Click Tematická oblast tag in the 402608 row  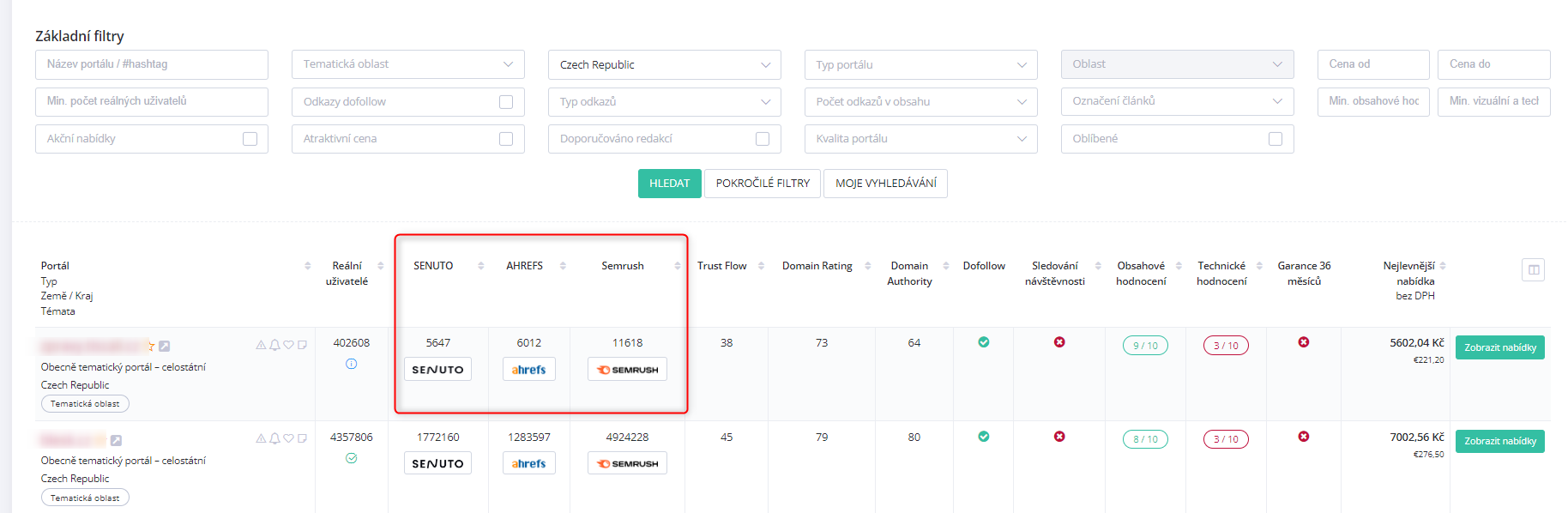click(85, 404)
